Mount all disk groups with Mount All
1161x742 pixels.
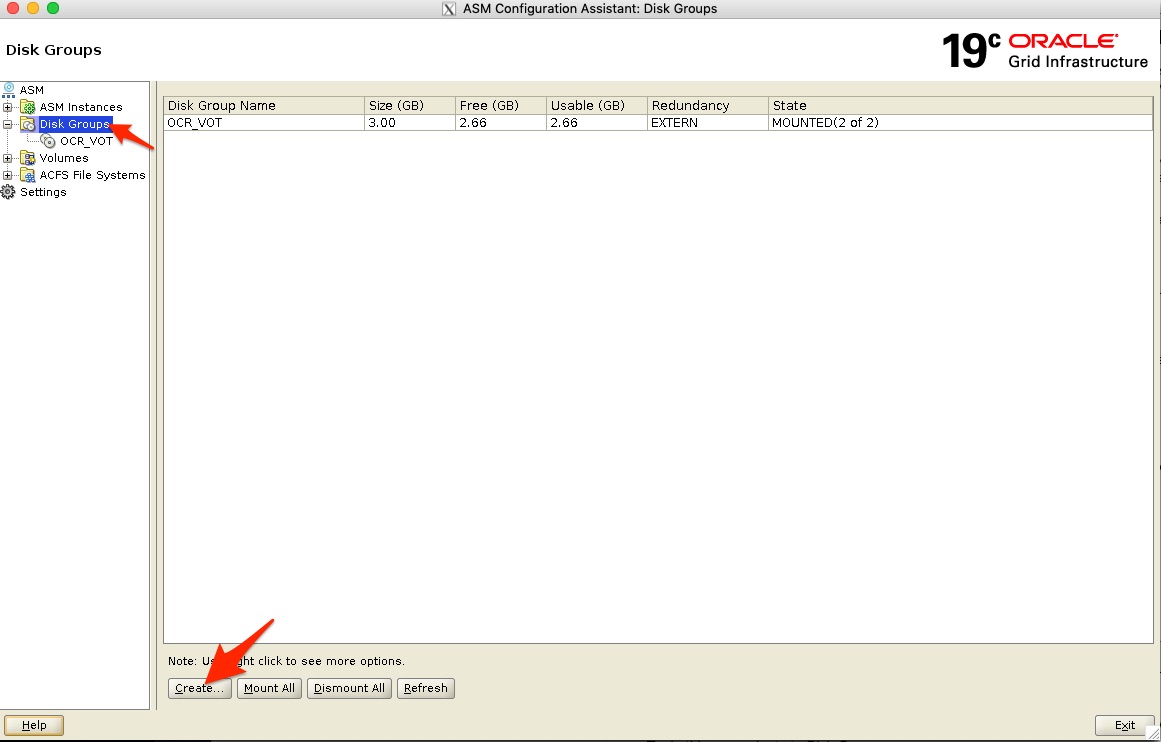tap(270, 688)
